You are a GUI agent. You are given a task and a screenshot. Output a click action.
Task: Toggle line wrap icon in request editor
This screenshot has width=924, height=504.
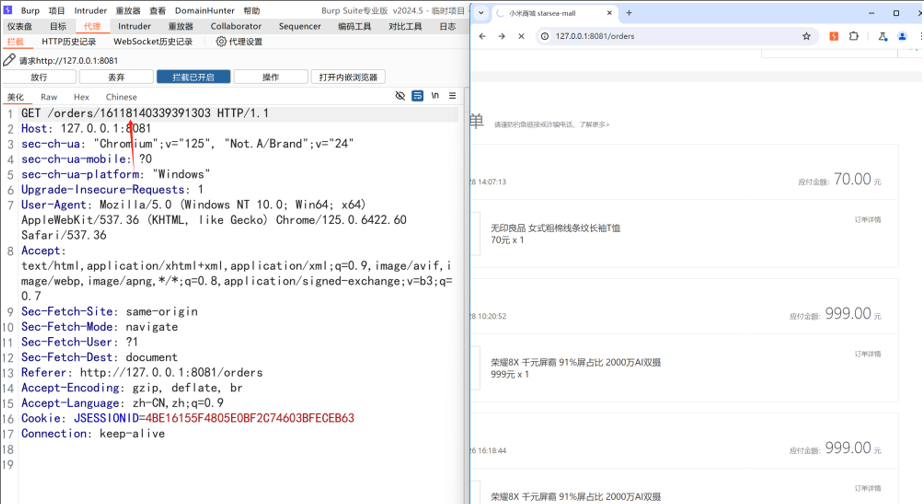pyautogui.click(x=417, y=95)
